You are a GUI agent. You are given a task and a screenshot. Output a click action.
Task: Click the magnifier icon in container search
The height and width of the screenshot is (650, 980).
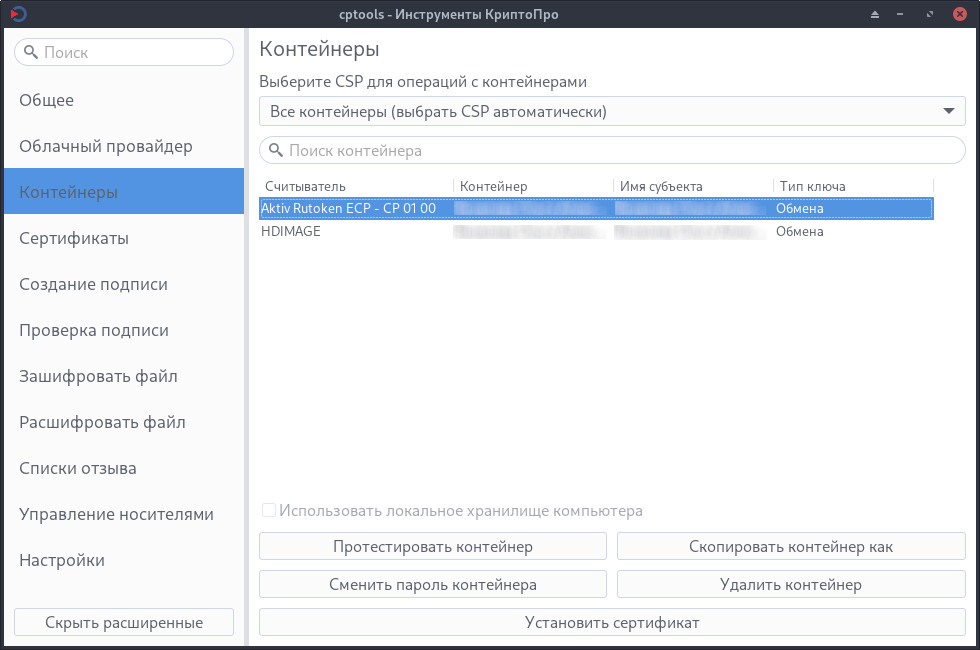point(276,151)
